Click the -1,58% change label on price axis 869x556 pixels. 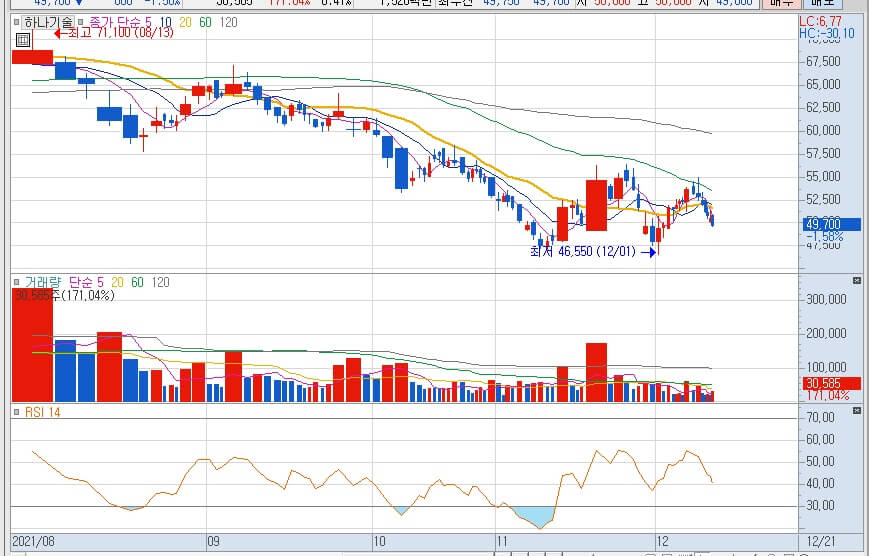[x=825, y=236]
